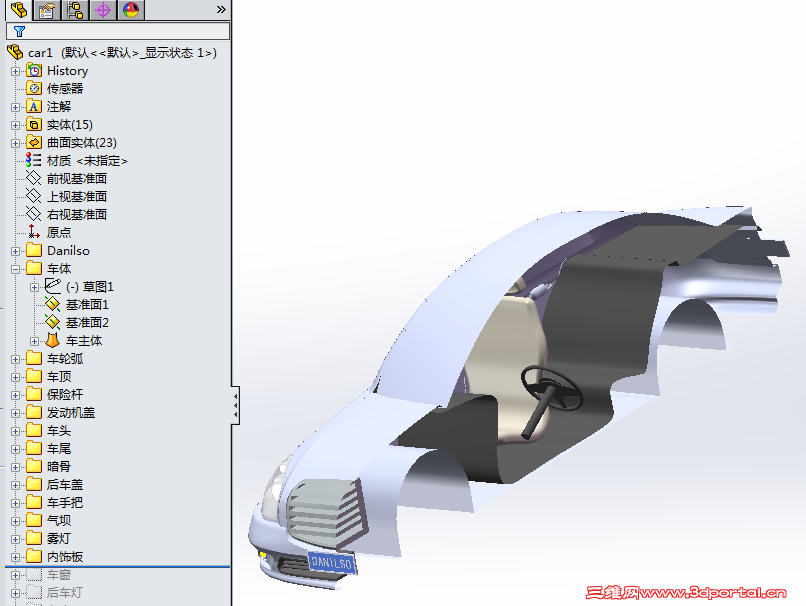Select the car1 root part icon
The width and height of the screenshot is (806, 606).
click(15, 52)
